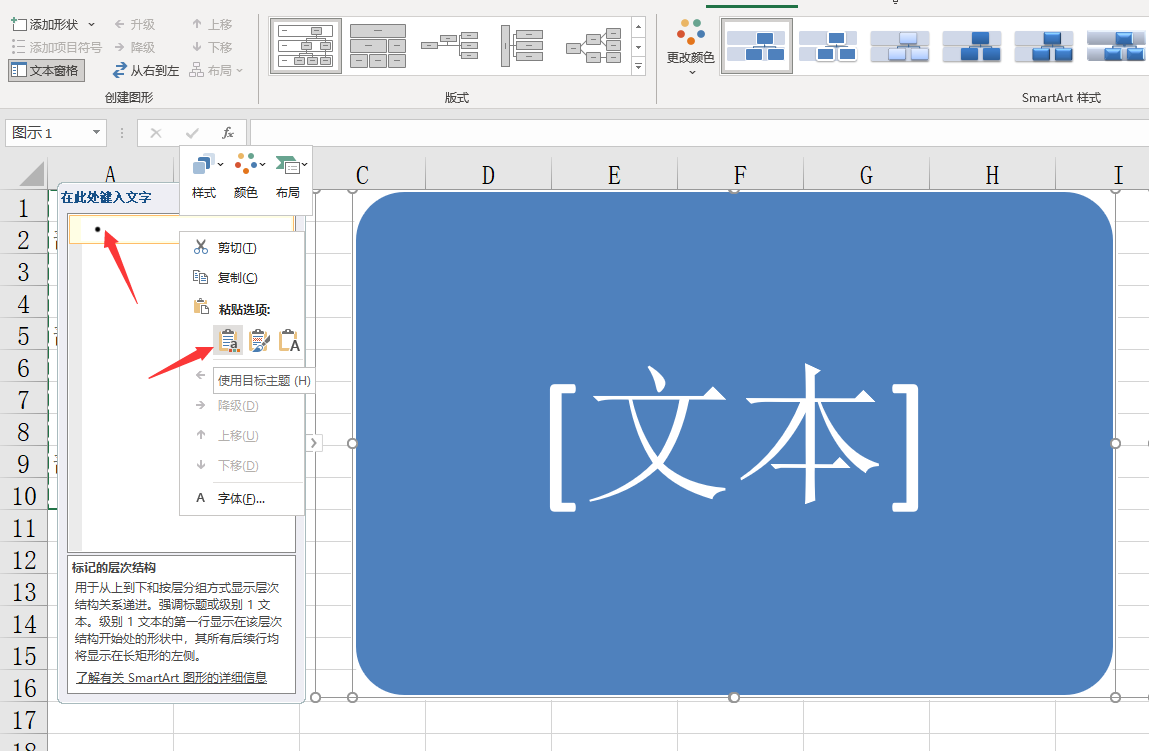Click 从右到左 right-to-left button

(145, 70)
